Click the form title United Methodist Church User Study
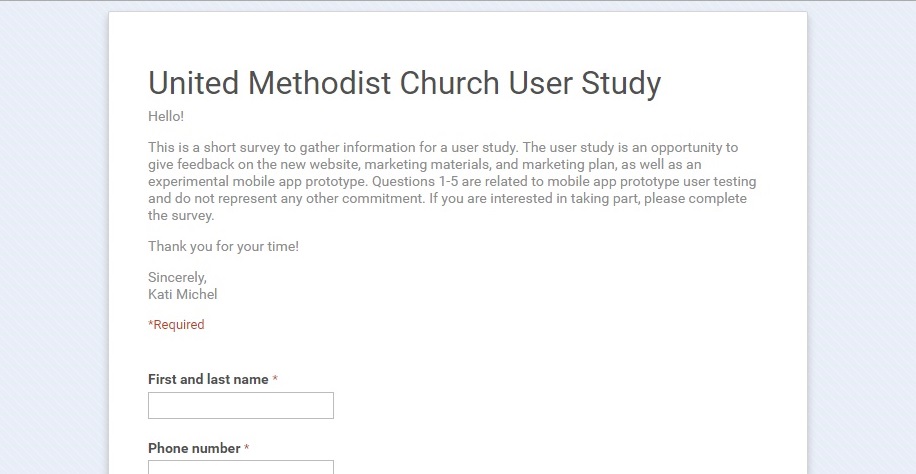916x474 pixels. (404, 83)
